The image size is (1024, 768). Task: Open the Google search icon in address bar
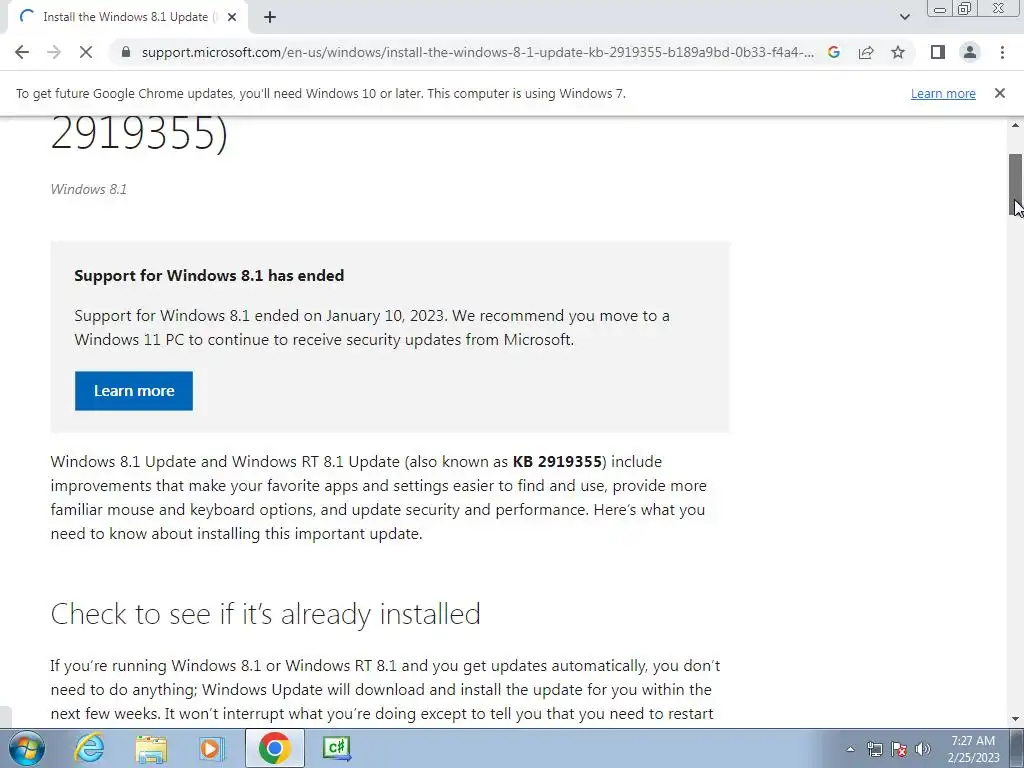tap(833, 52)
